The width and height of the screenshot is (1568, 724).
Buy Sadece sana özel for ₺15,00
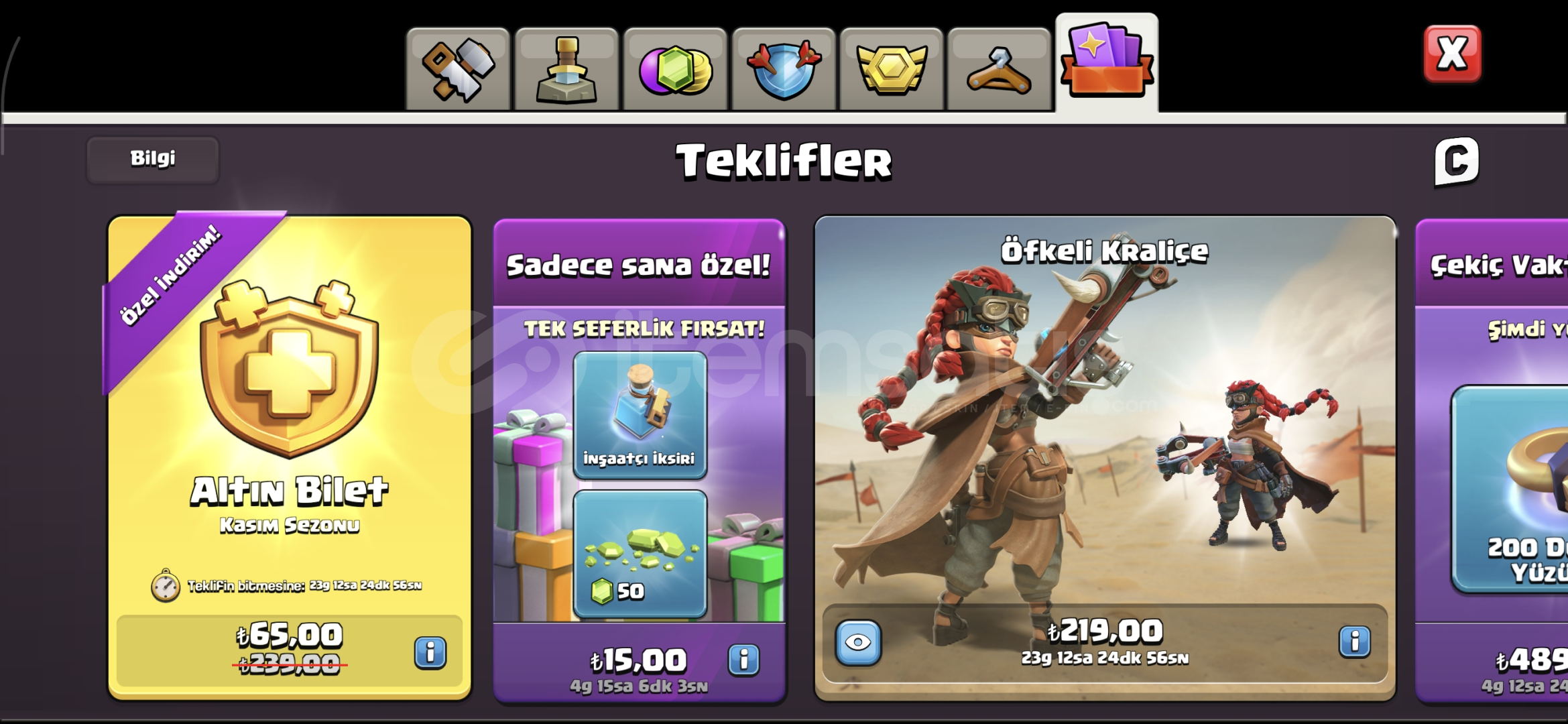click(x=639, y=661)
